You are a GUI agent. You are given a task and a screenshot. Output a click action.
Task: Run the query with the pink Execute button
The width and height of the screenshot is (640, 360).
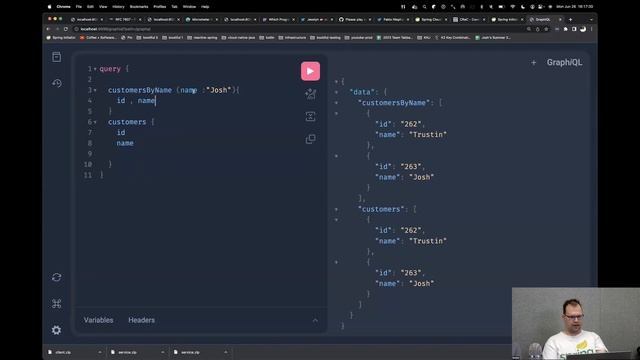coord(310,71)
